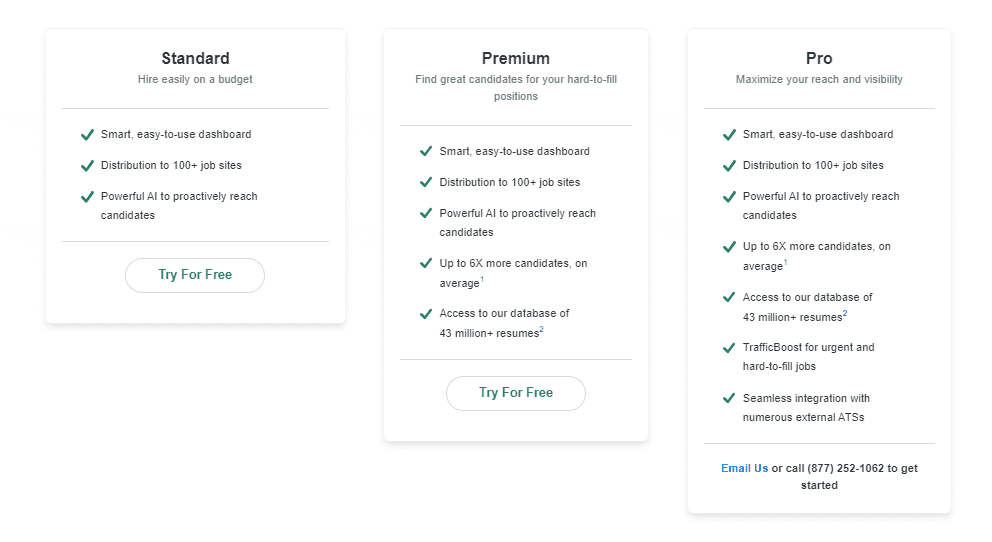Click Premium's checkmark for easy-to-use dashboard
The width and height of the screenshot is (992, 542).
click(x=426, y=152)
